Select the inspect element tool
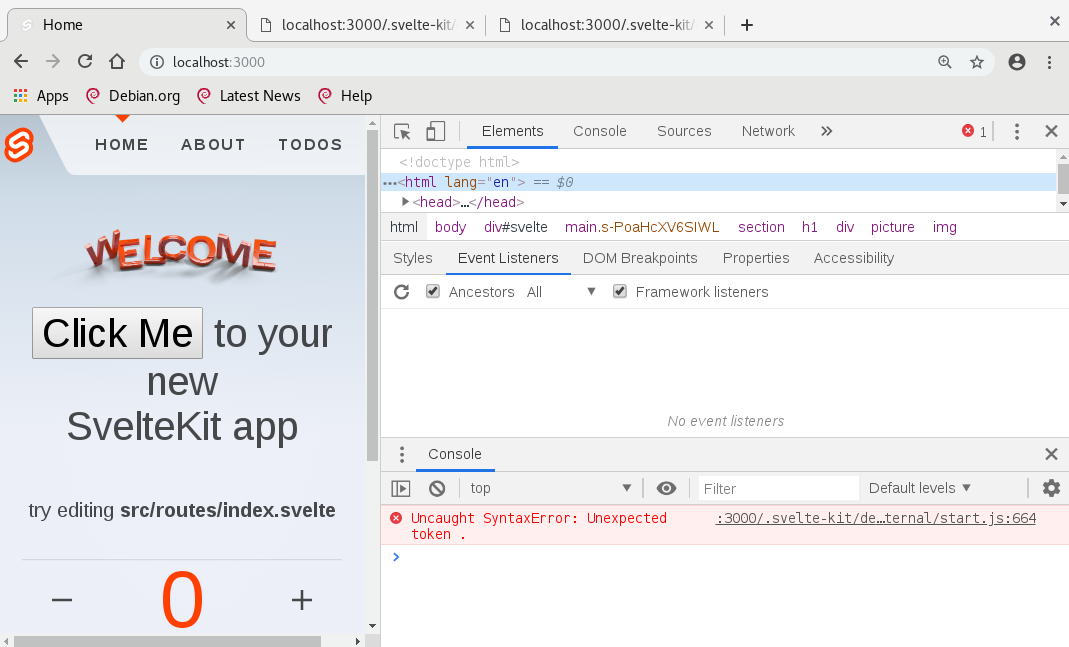The width and height of the screenshot is (1069, 647). (x=403, y=131)
